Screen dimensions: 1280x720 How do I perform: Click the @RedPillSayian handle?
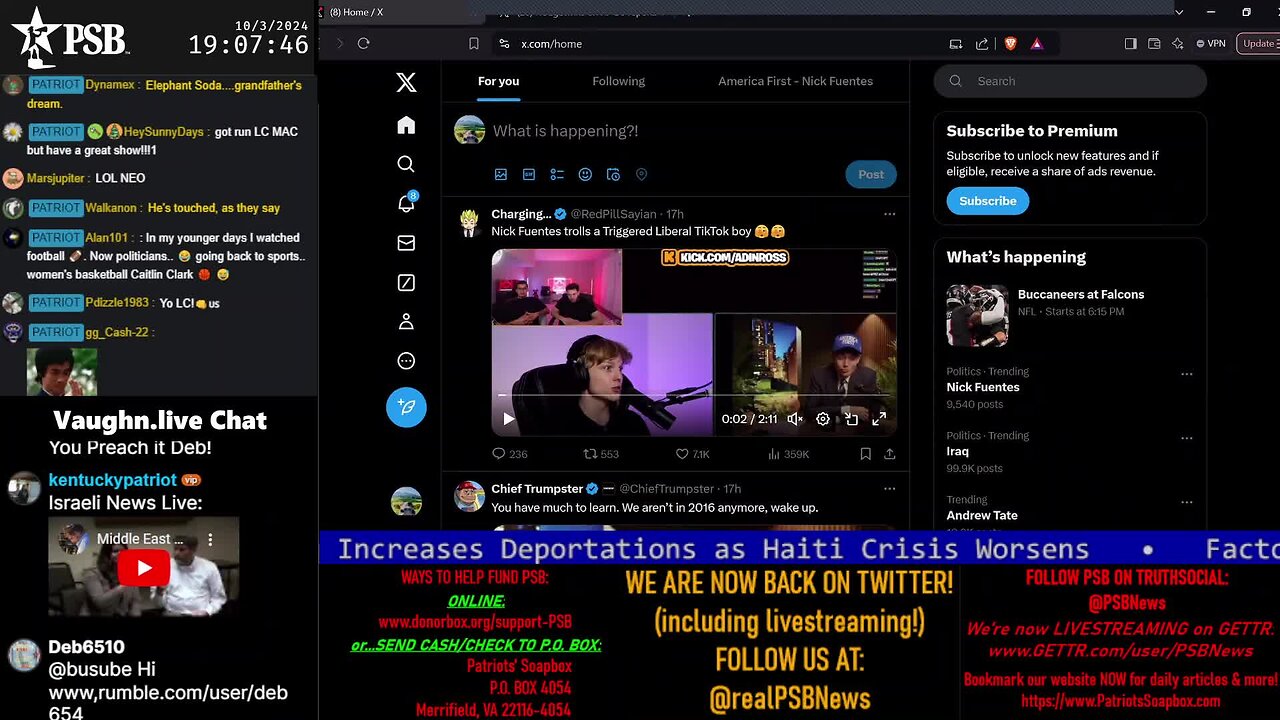[x=616, y=214]
